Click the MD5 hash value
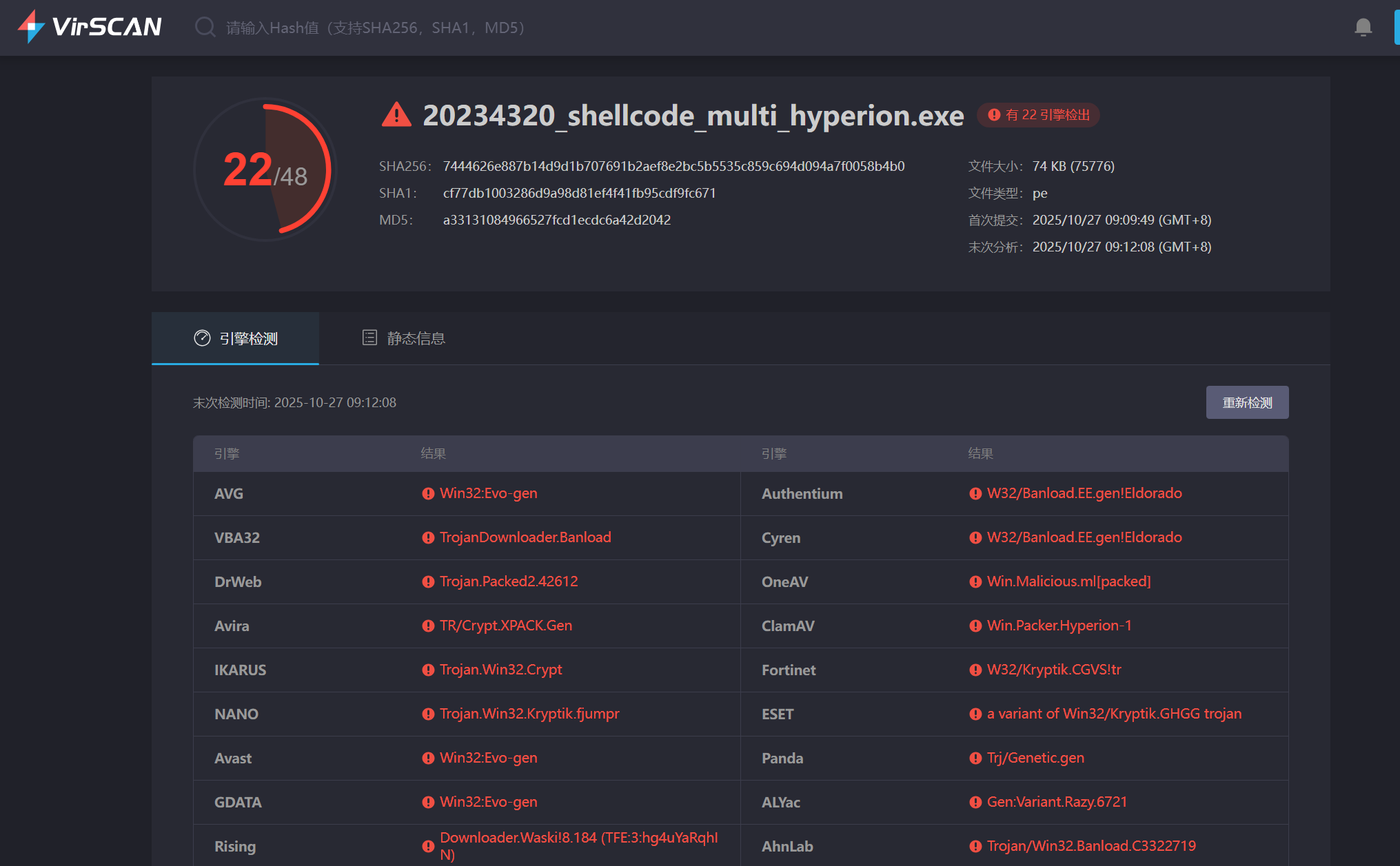This screenshot has width=1400, height=866. [x=556, y=220]
